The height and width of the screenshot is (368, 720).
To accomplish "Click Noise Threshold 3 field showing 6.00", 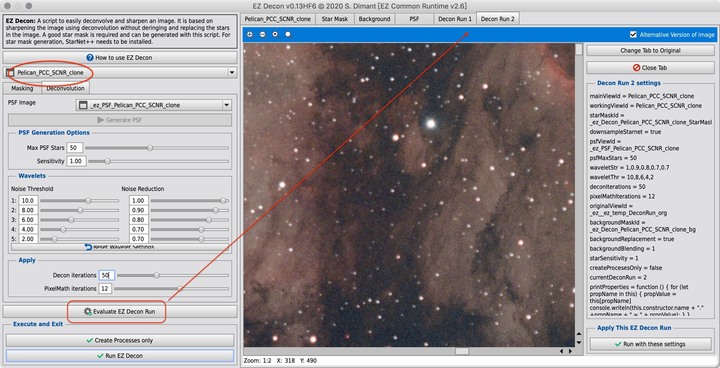I will coord(28,220).
